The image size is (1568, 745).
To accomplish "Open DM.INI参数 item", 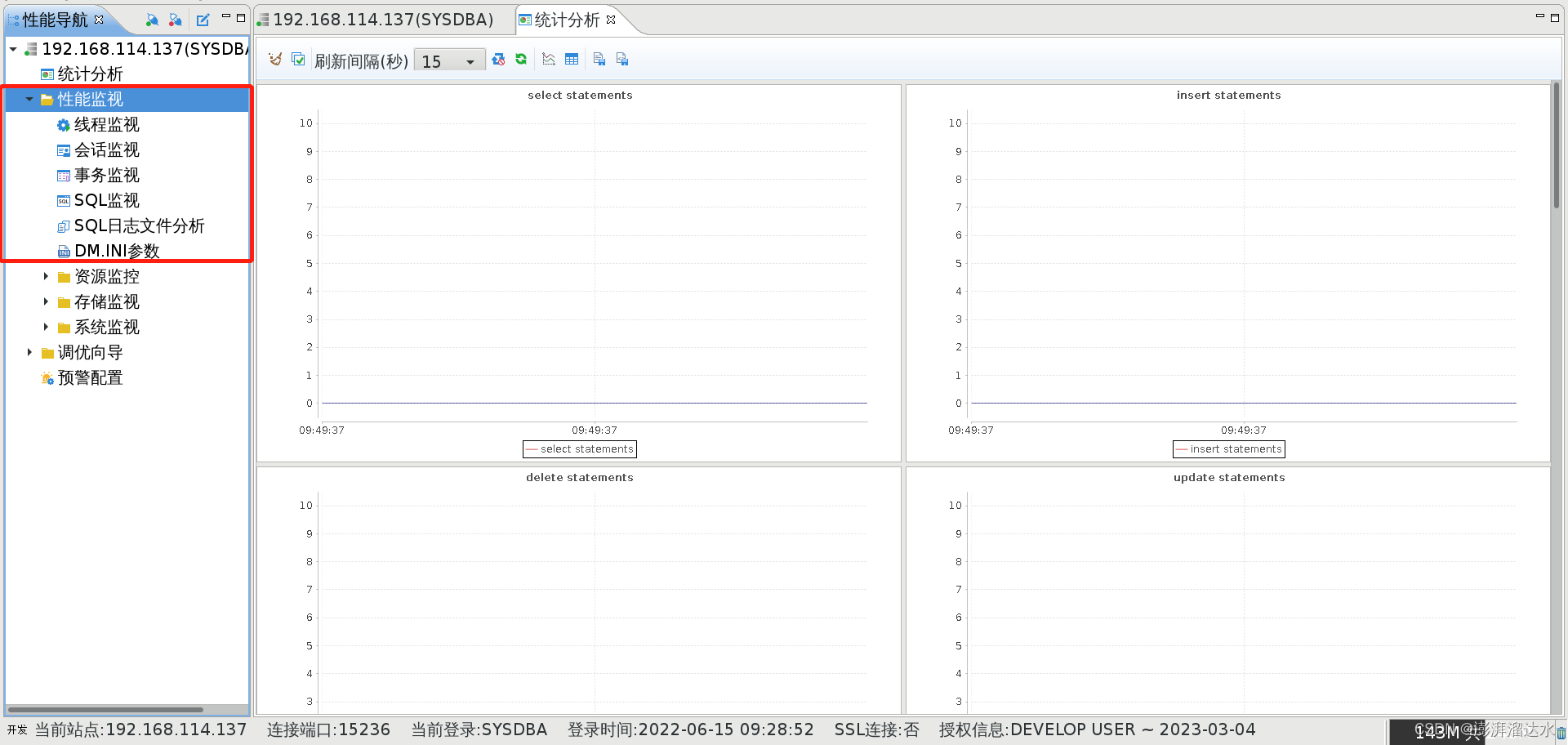I will tap(117, 251).
